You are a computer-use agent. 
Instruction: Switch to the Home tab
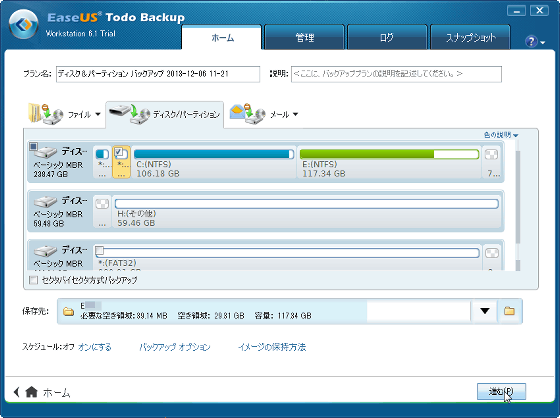point(222,37)
